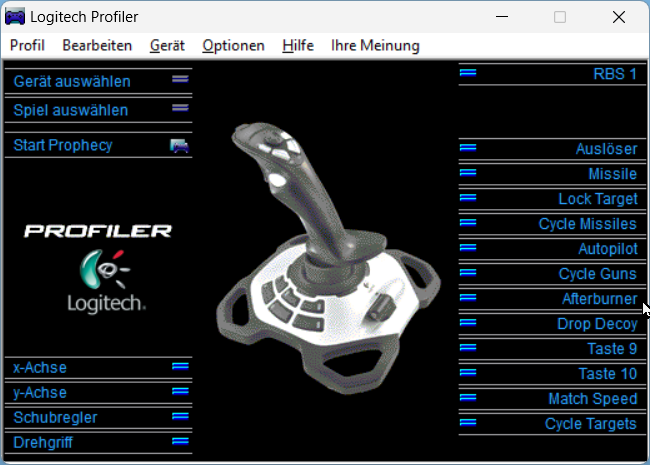Close the Logitech Profiler window

coord(619,17)
